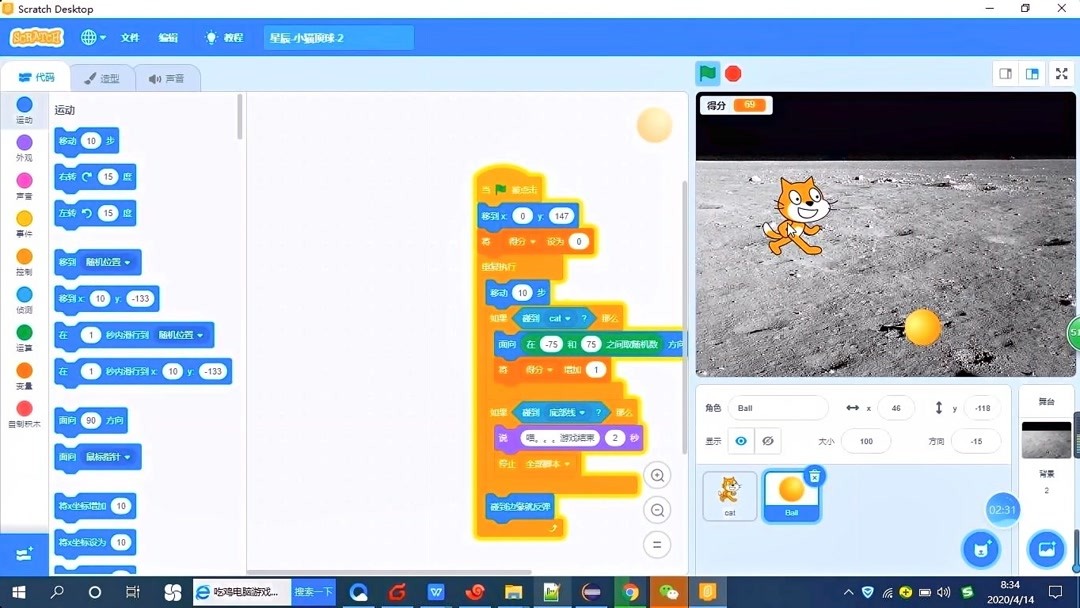Screen dimensions: 1080x608
Task: Enter full screen stage mode
Action: click(x=1061, y=73)
